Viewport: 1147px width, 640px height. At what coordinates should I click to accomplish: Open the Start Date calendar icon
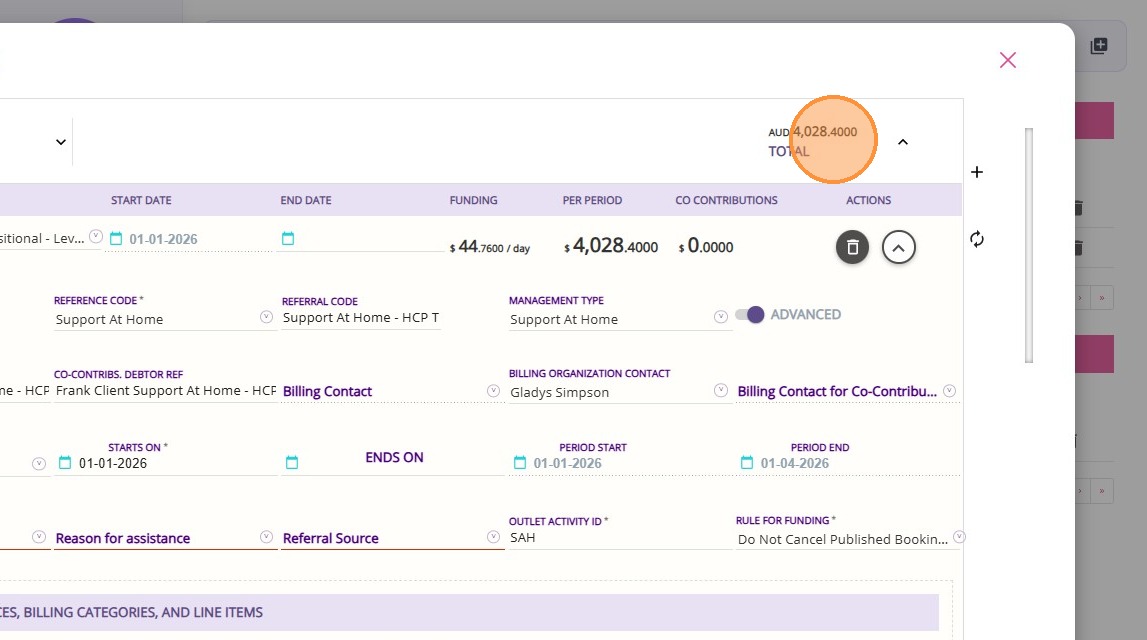coord(116,239)
